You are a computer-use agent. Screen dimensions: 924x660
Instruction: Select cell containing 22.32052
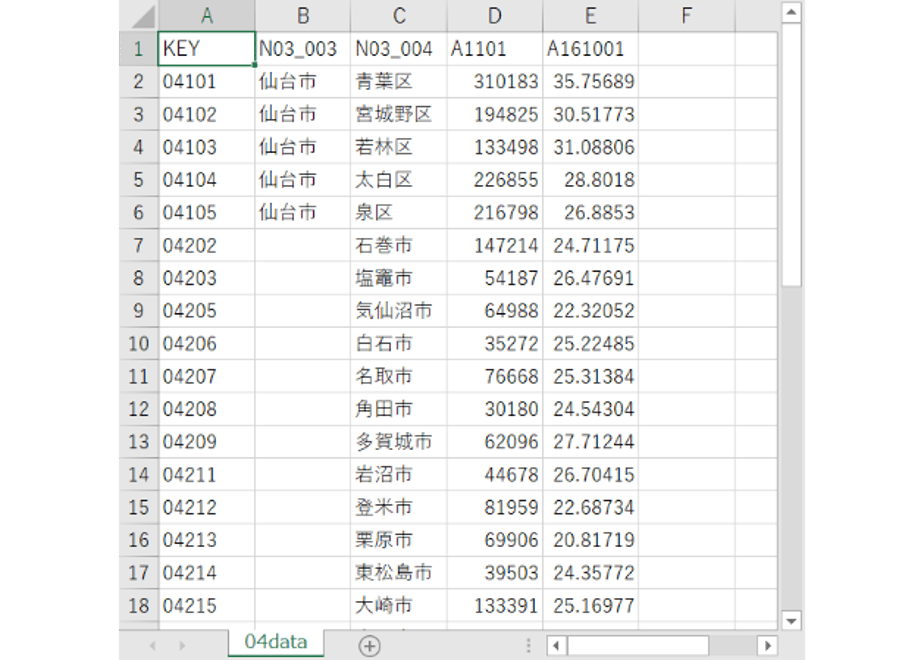point(590,311)
